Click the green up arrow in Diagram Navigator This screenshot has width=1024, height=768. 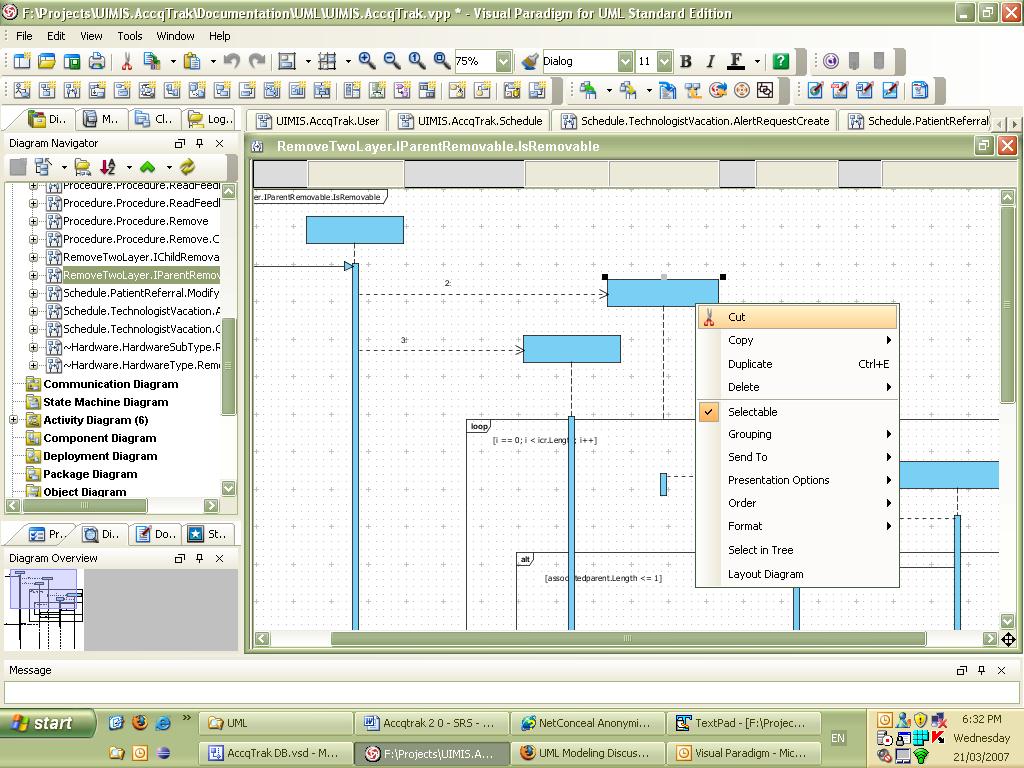coord(148,167)
